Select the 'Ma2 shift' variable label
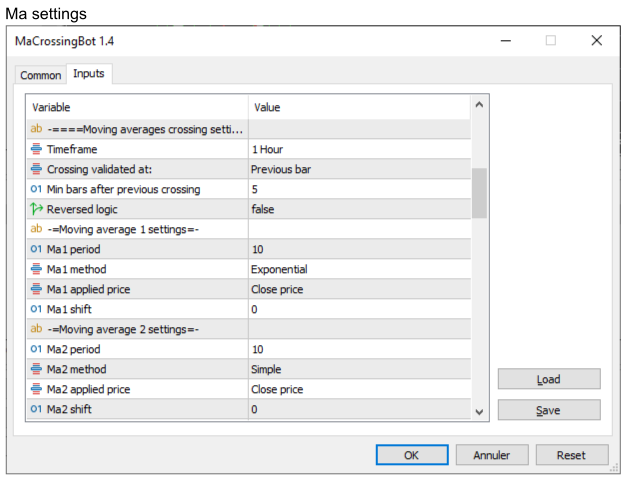The image size is (640, 480). pyautogui.click(x=69, y=409)
